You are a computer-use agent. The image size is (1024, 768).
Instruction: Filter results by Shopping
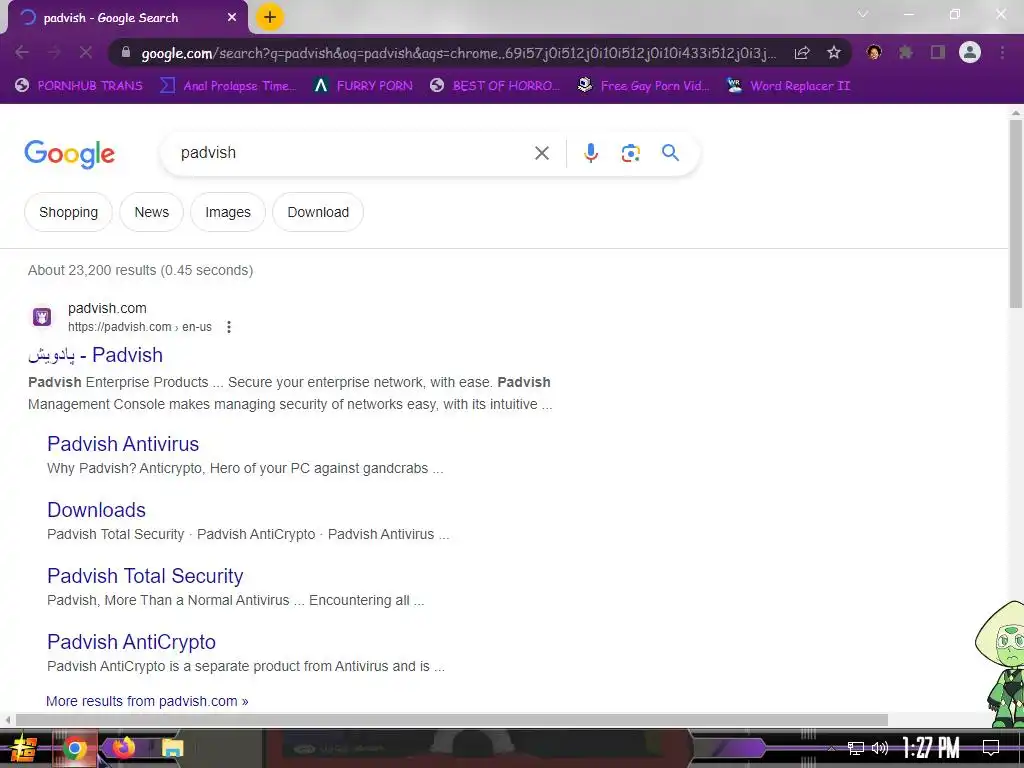click(x=69, y=212)
